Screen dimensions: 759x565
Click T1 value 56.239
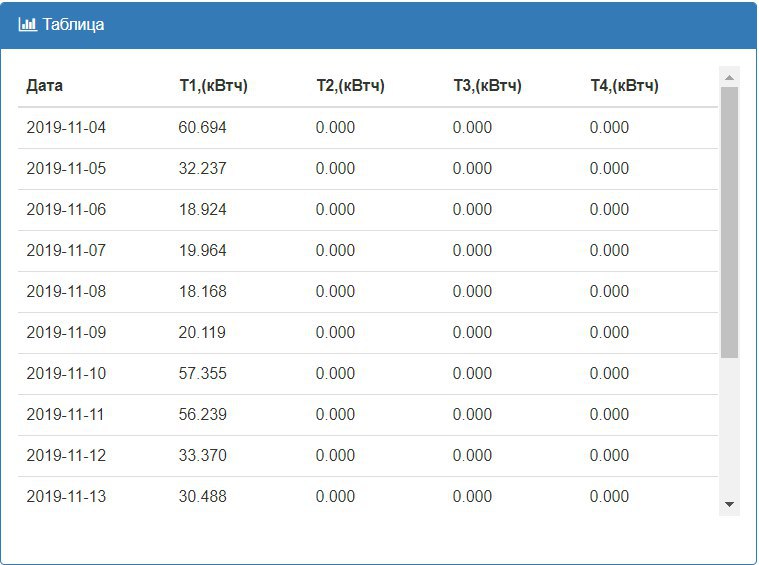[x=202, y=414]
